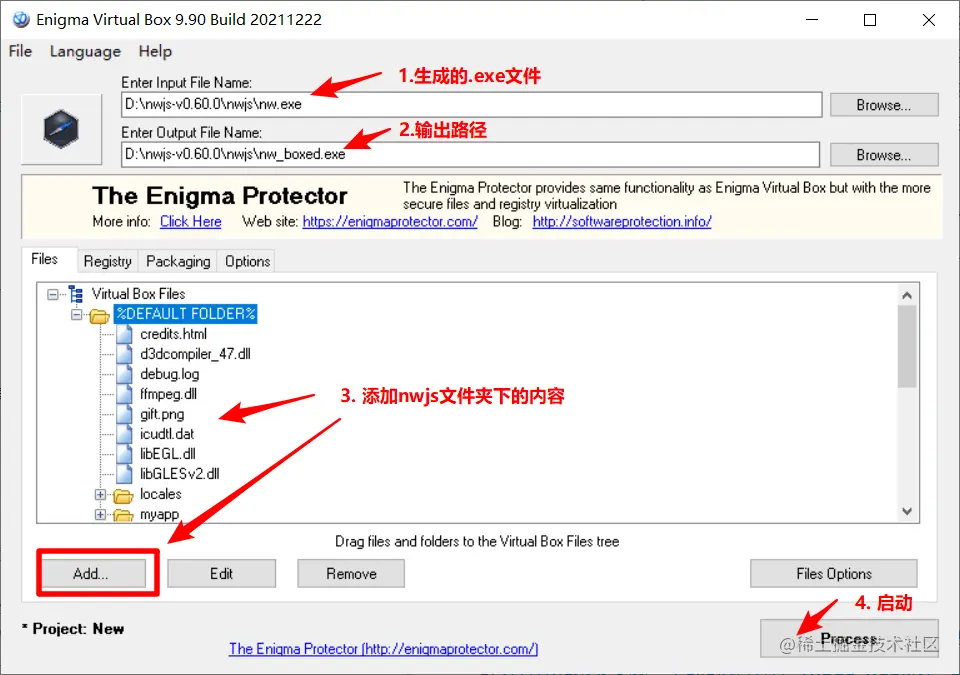This screenshot has height=675, width=960.
Task: Click the myapp folder icon
Action: [x=123, y=515]
